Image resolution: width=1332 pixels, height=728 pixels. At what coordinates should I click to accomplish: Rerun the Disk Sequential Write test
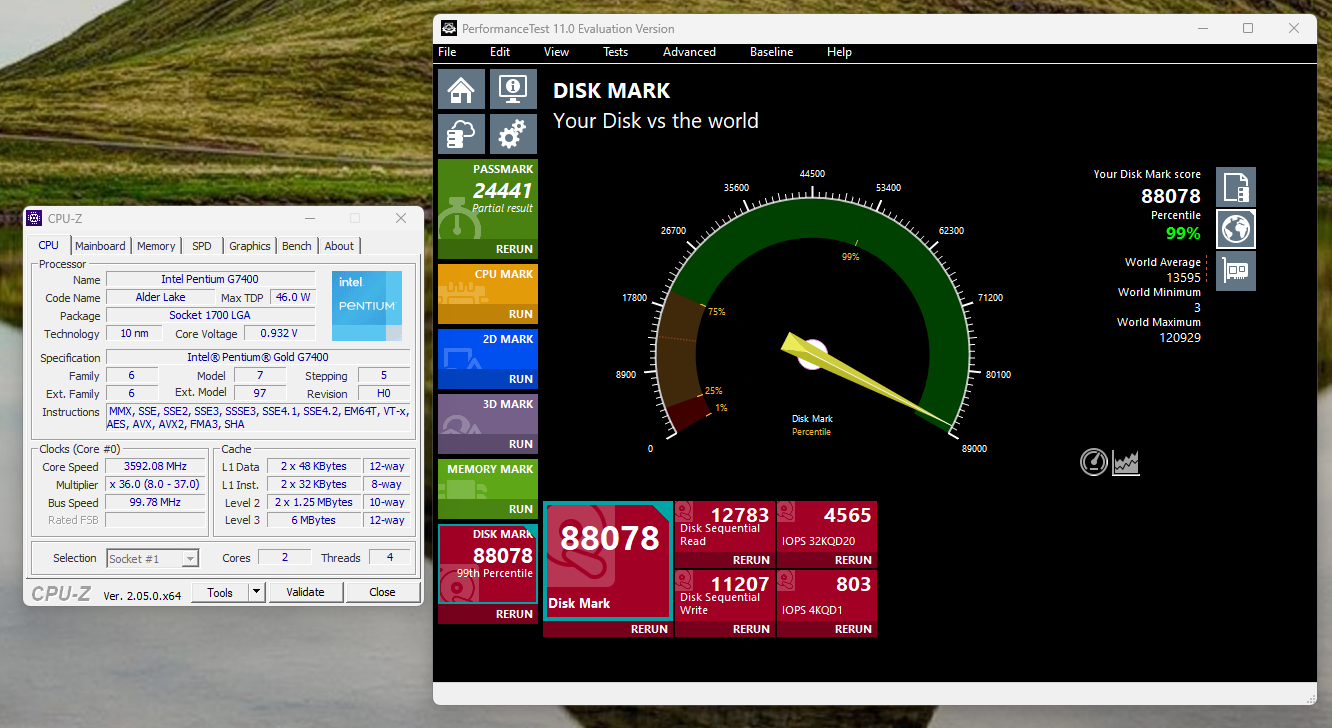coord(751,629)
